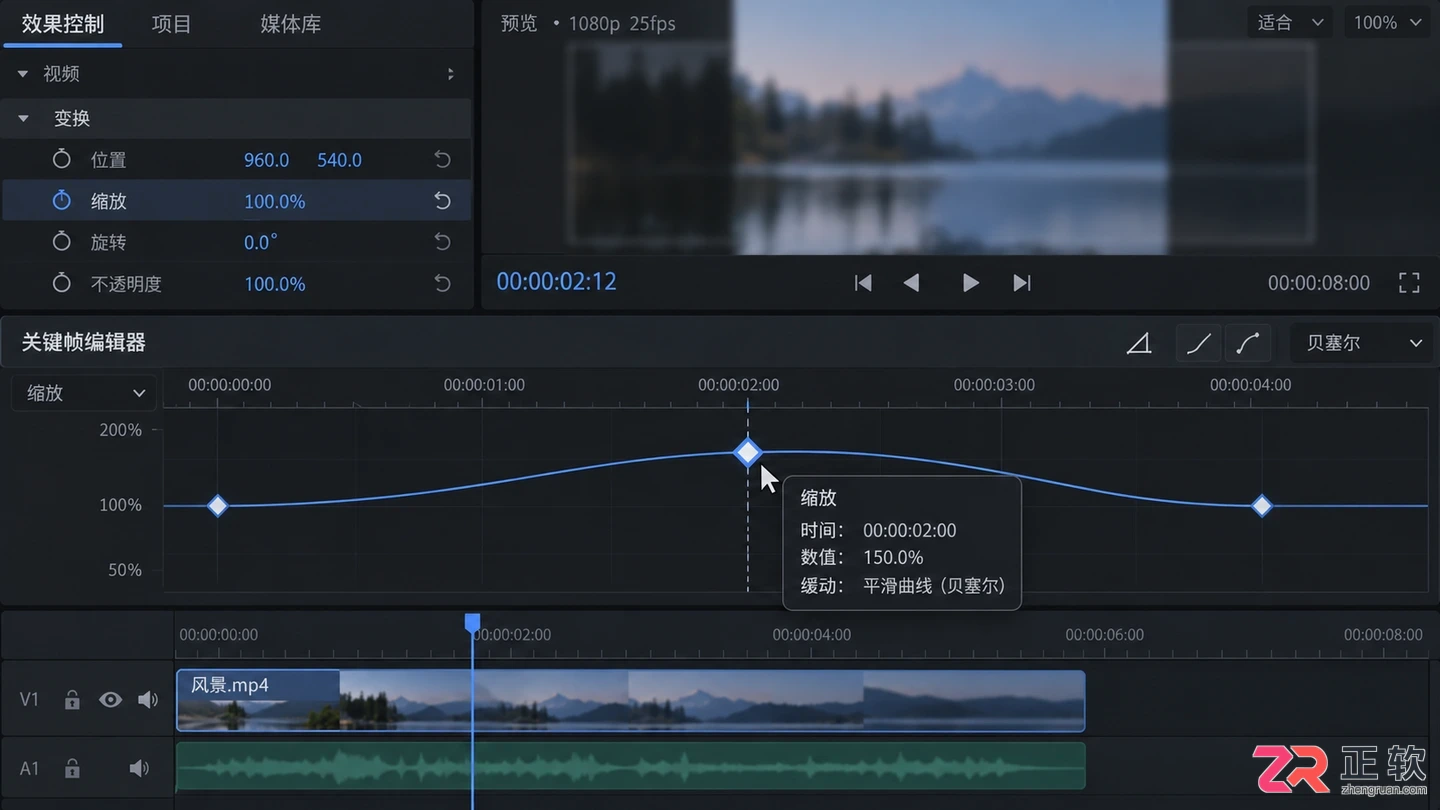Mute the V1 track audio
The height and width of the screenshot is (810, 1440).
click(148, 700)
